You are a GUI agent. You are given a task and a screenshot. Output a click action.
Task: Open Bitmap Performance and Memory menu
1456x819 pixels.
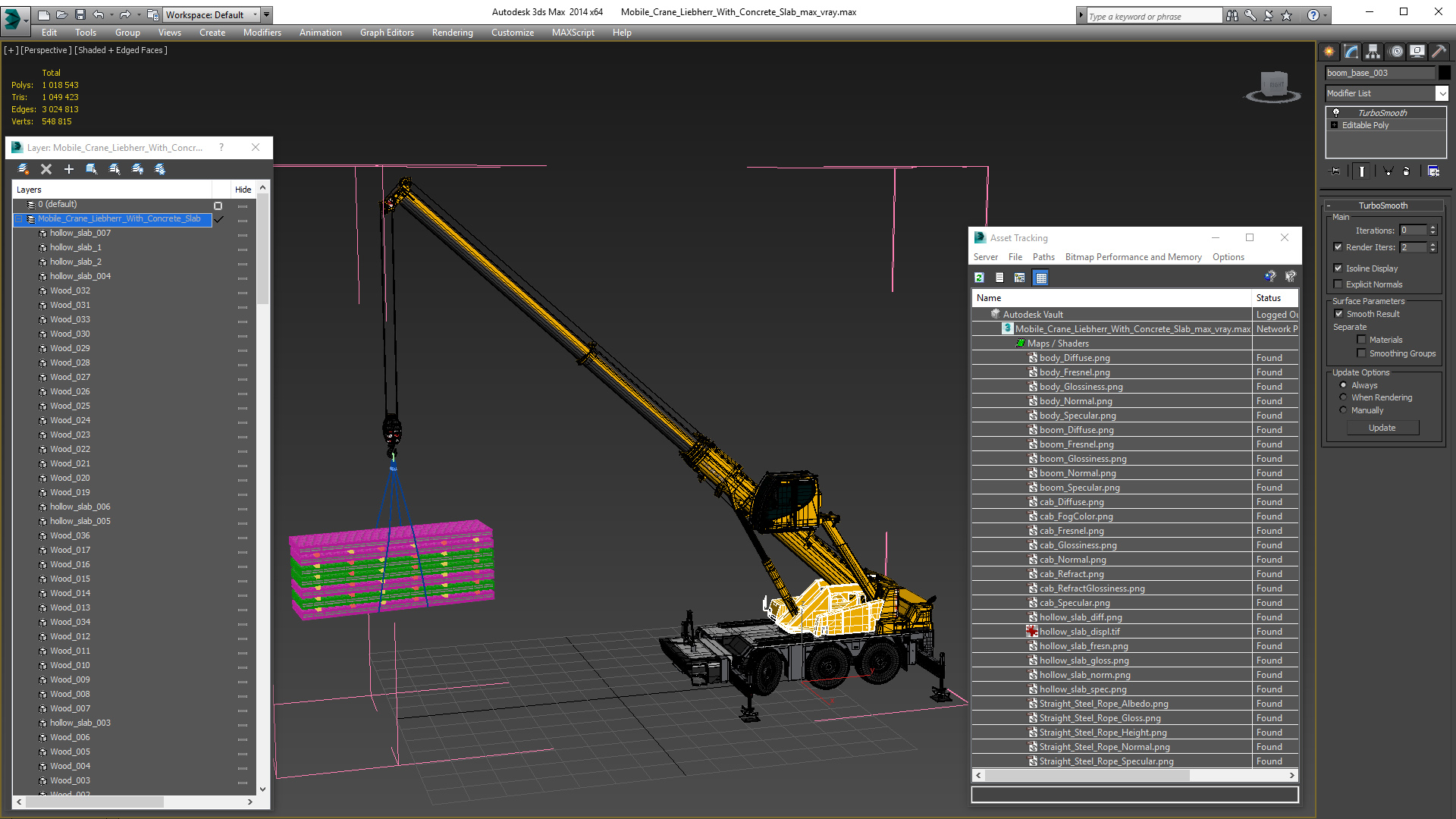1133,257
